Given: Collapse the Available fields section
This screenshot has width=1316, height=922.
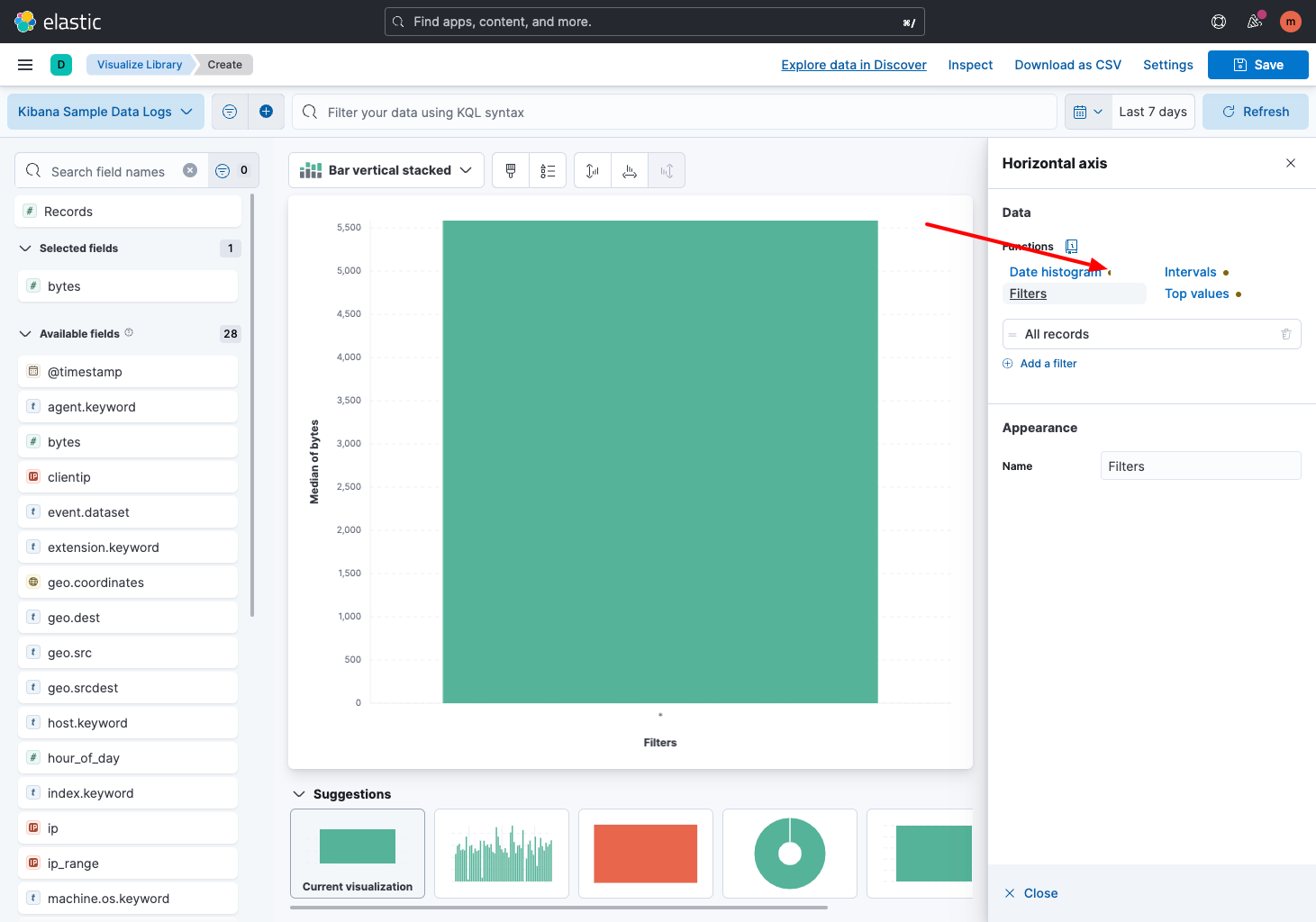Looking at the screenshot, I should [25, 334].
